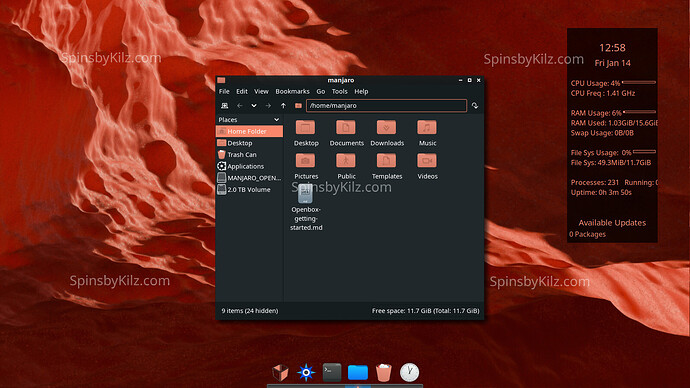
Task: Go to parent folder up arrow
Action: coord(283,106)
